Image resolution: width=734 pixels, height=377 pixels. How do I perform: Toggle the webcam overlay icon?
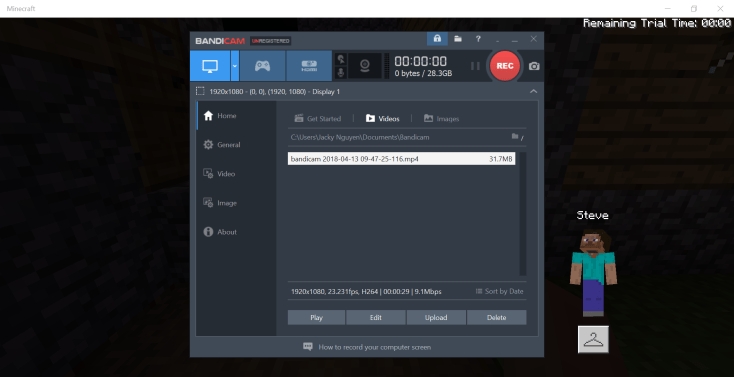pyautogui.click(x=365, y=66)
